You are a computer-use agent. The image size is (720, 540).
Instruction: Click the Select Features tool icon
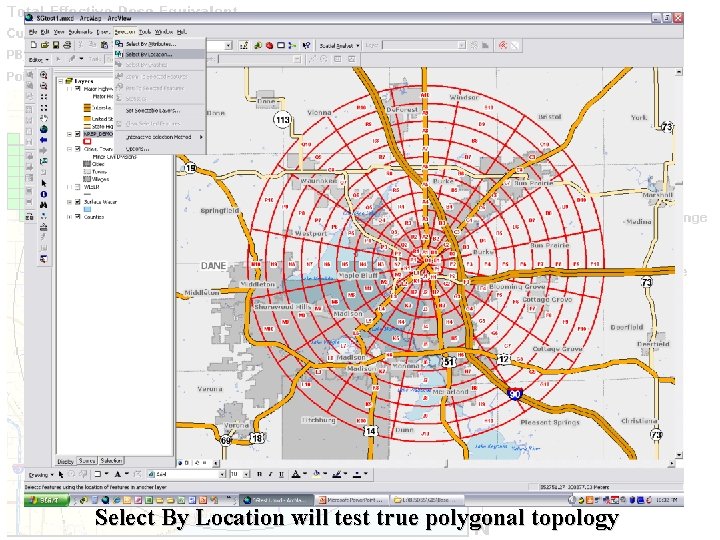[44, 162]
